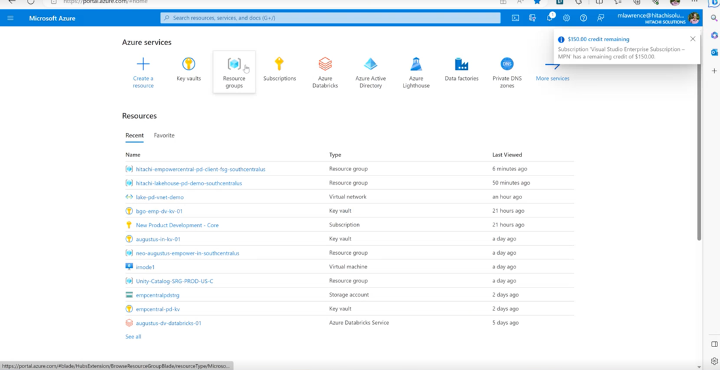Open Cloud Shell from the top bar

point(516,18)
